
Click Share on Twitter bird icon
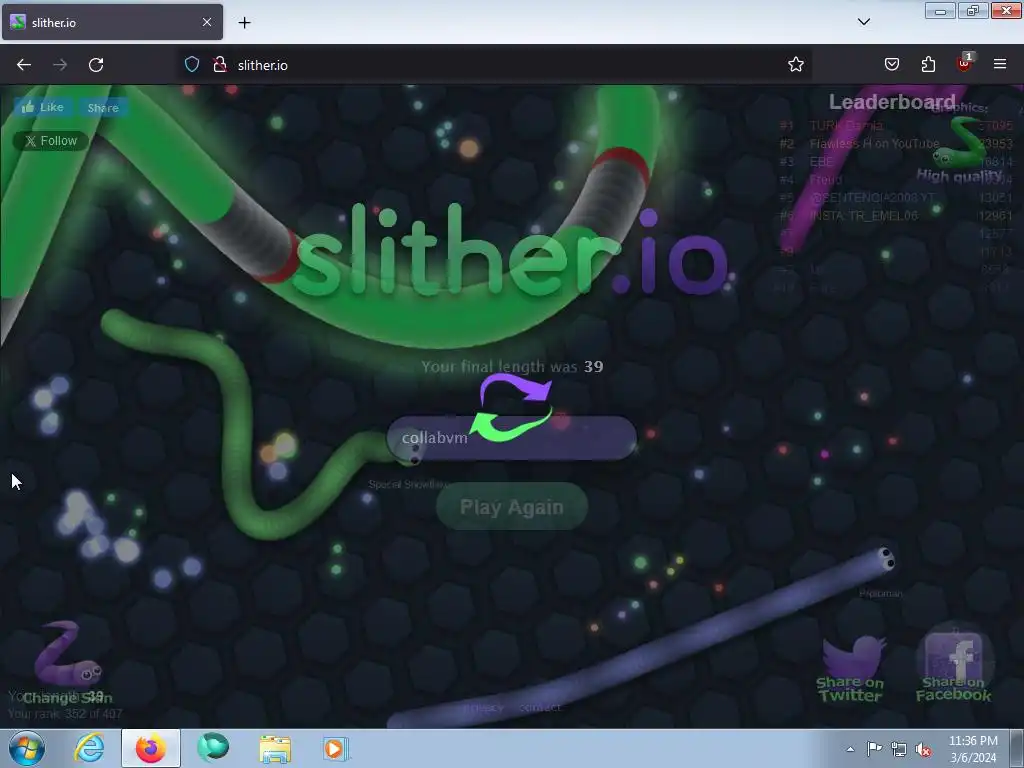tap(850, 669)
